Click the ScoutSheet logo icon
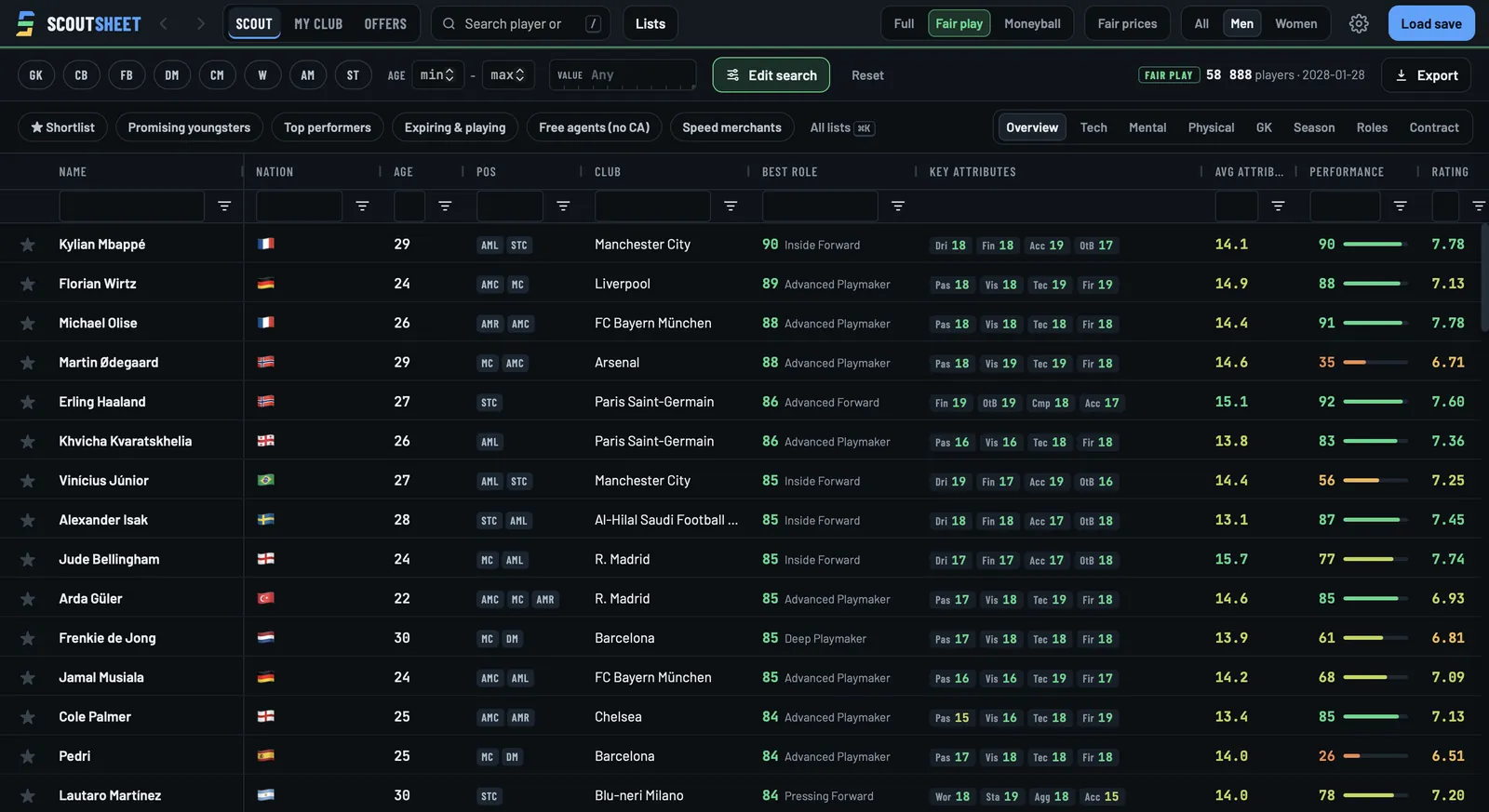1489x812 pixels. point(26,23)
